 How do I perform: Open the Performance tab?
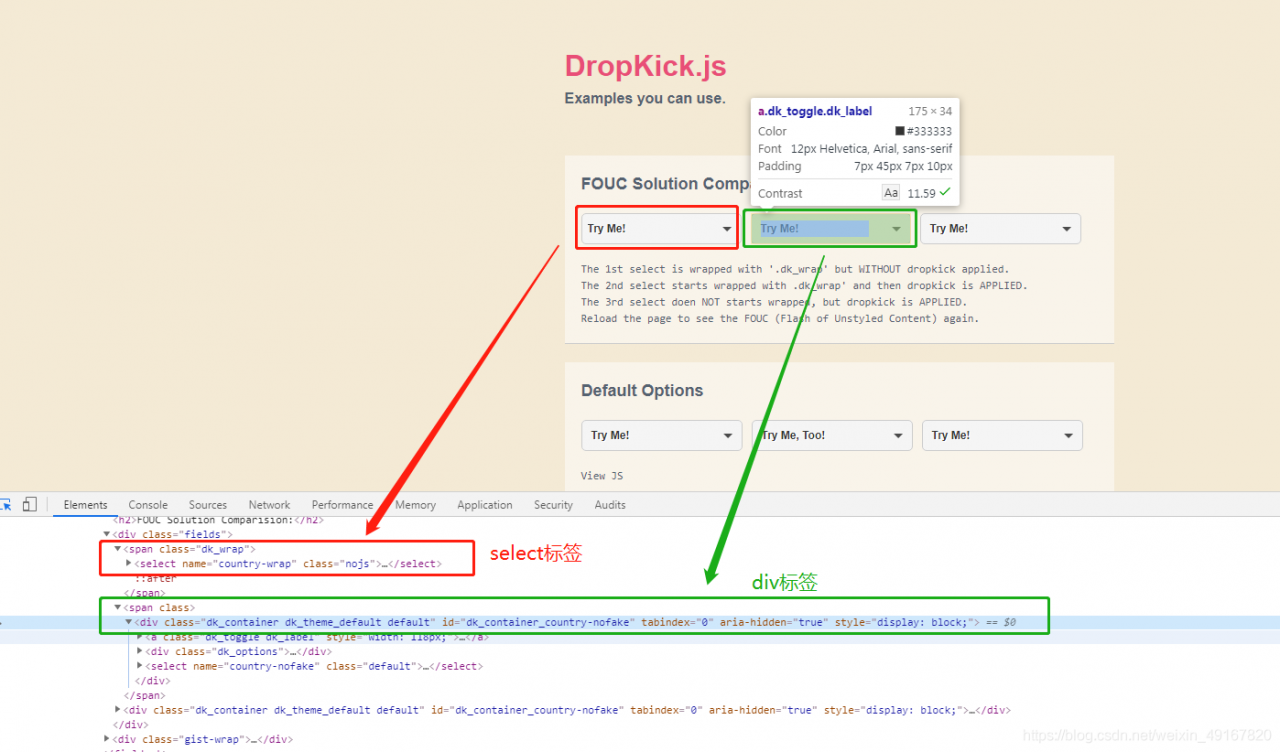click(x=342, y=505)
